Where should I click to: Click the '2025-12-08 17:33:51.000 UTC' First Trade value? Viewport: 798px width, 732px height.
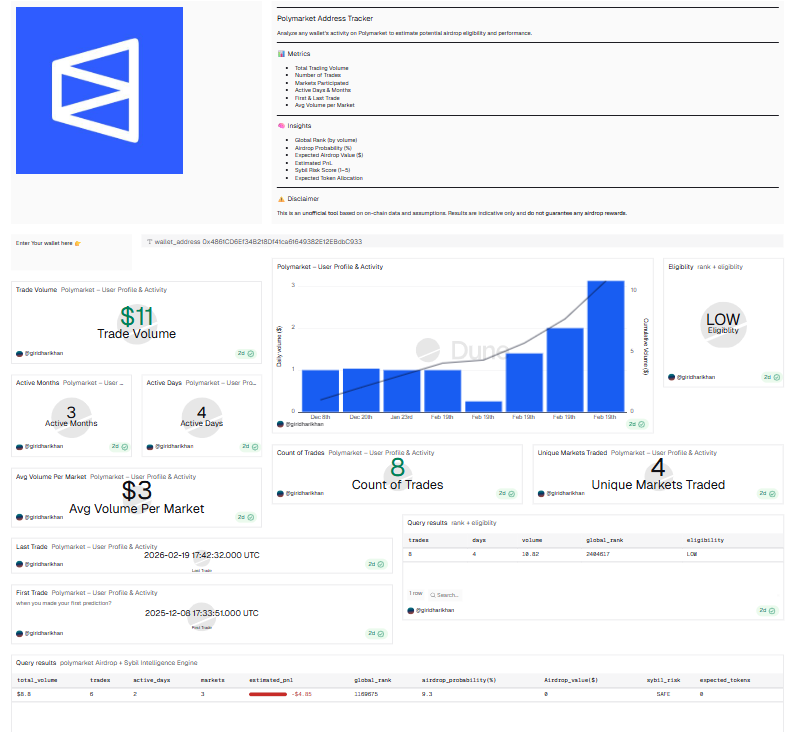click(x=202, y=613)
